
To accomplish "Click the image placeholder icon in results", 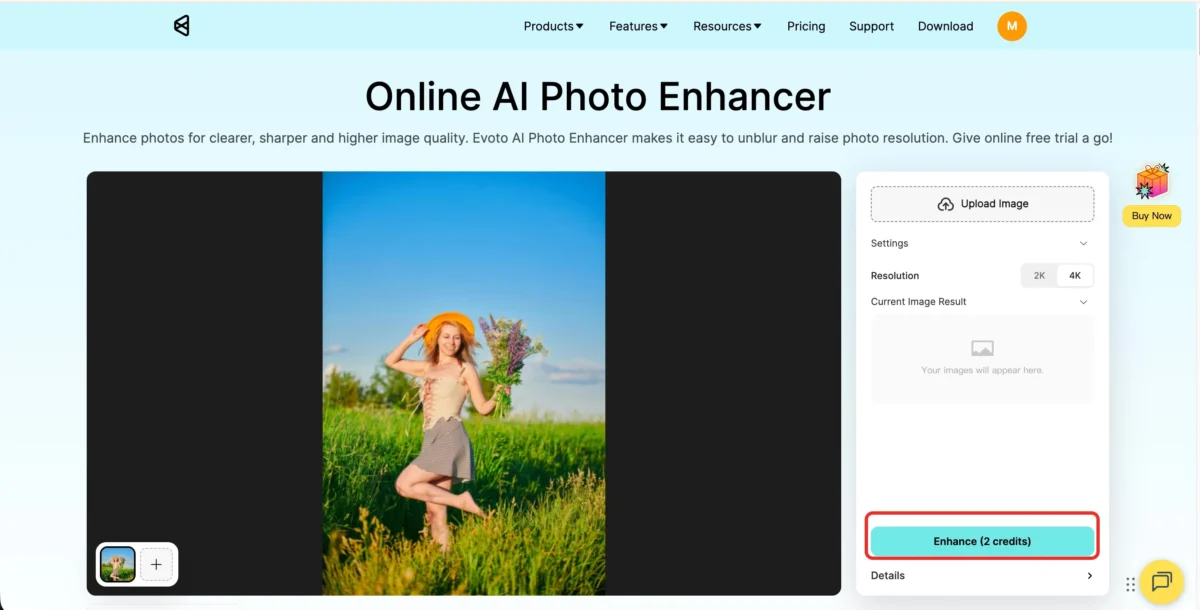I will (x=982, y=348).
